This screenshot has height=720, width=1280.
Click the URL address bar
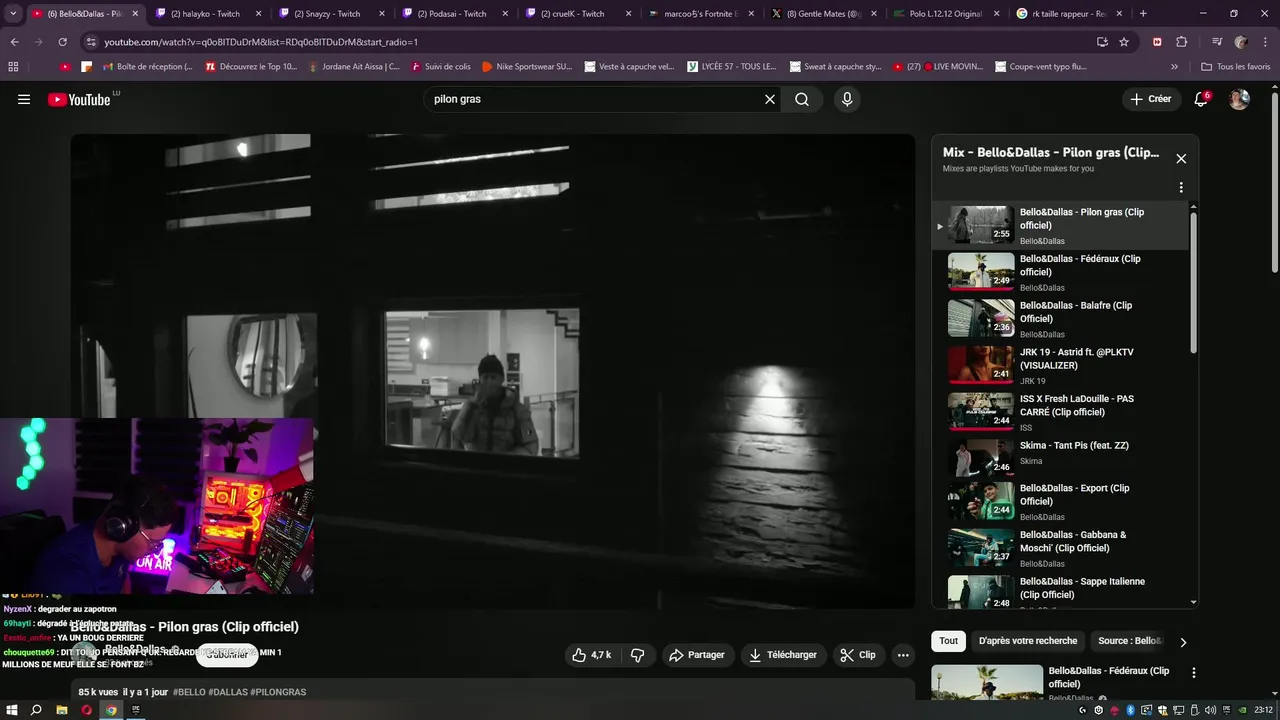click(590, 42)
